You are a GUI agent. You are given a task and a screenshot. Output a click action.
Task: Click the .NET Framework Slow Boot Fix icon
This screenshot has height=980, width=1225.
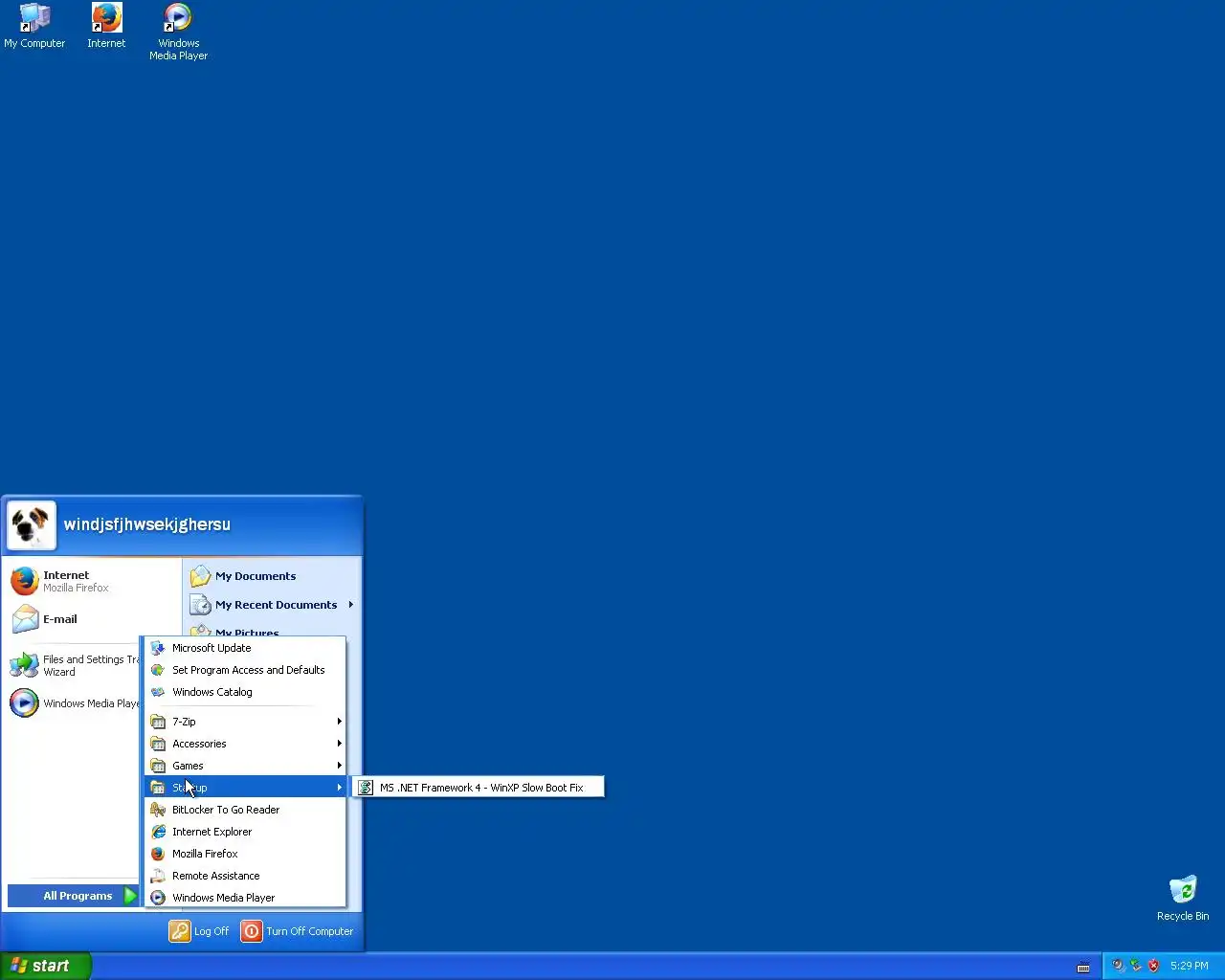(366, 788)
